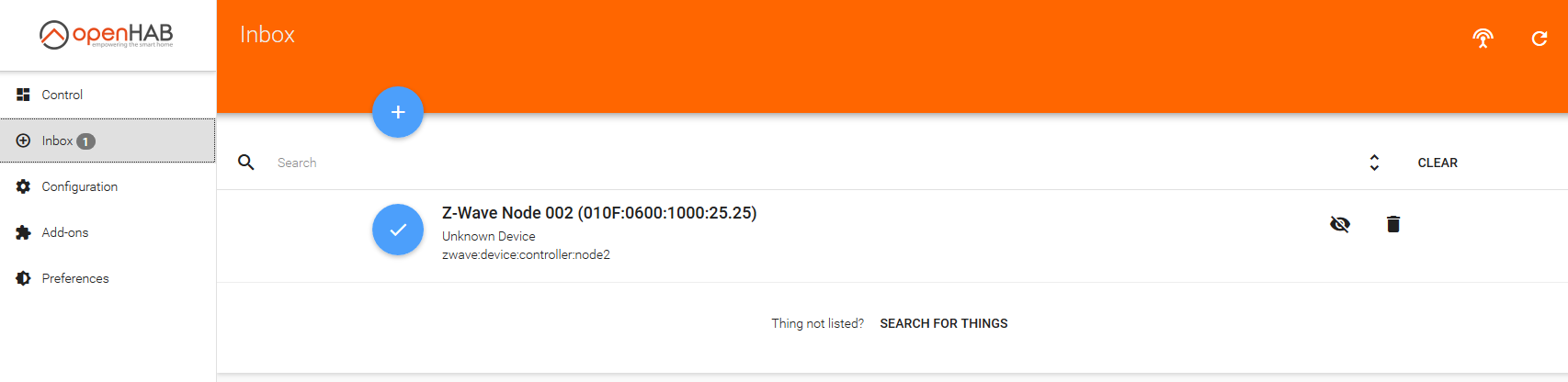Select Inbox in the sidebar

point(108,140)
